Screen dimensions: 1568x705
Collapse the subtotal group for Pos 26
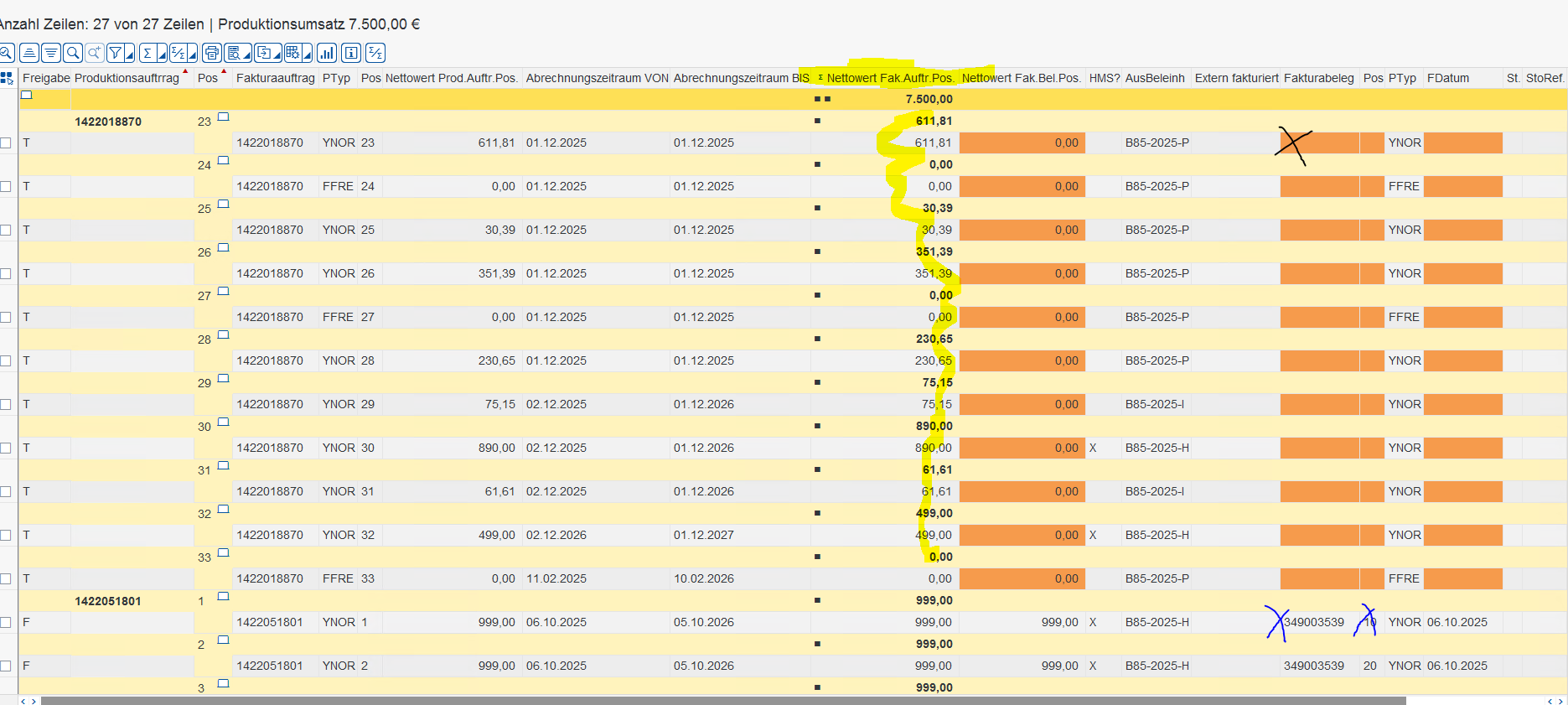pyautogui.click(x=223, y=247)
